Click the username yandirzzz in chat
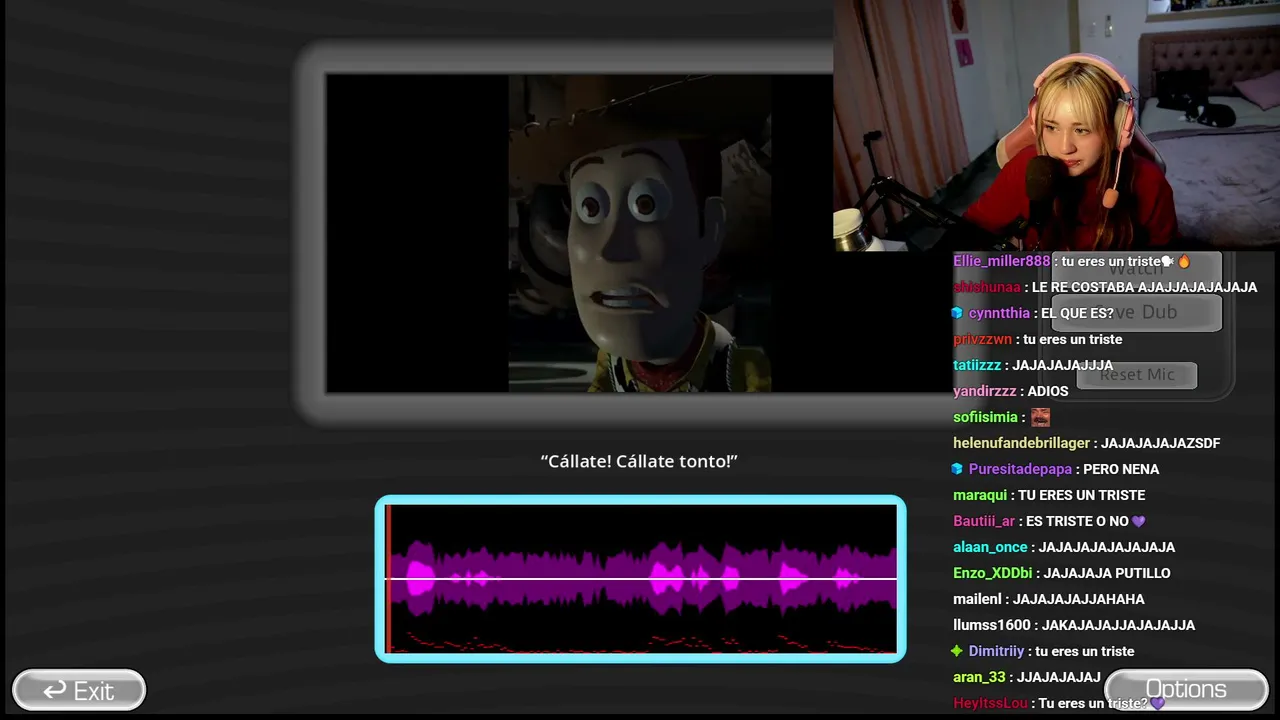The image size is (1280, 720). click(985, 391)
